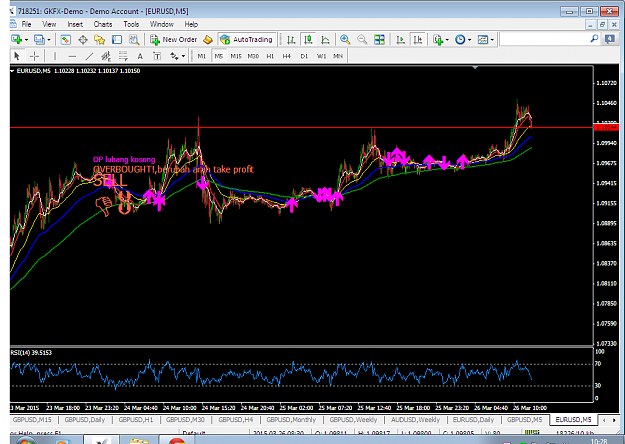Select the trendline tool
Image resolution: width=625 pixels, height=444 pixels.
(x=89, y=56)
